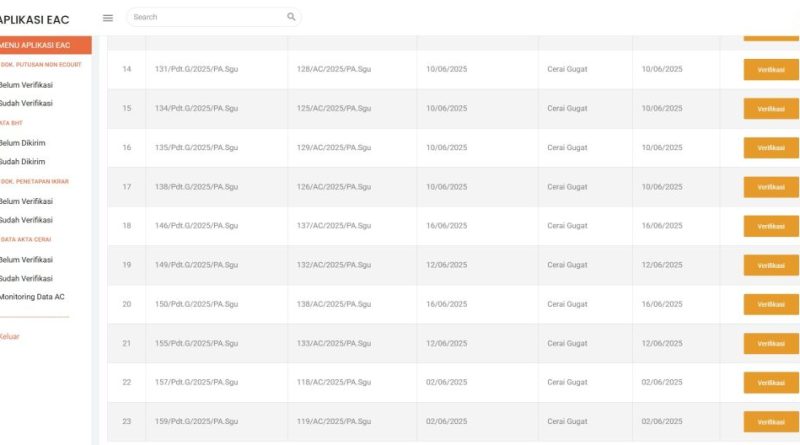
Task: Verify row 21 with certificate 133/AC/2025/PA.Sgu
Action: point(770,343)
